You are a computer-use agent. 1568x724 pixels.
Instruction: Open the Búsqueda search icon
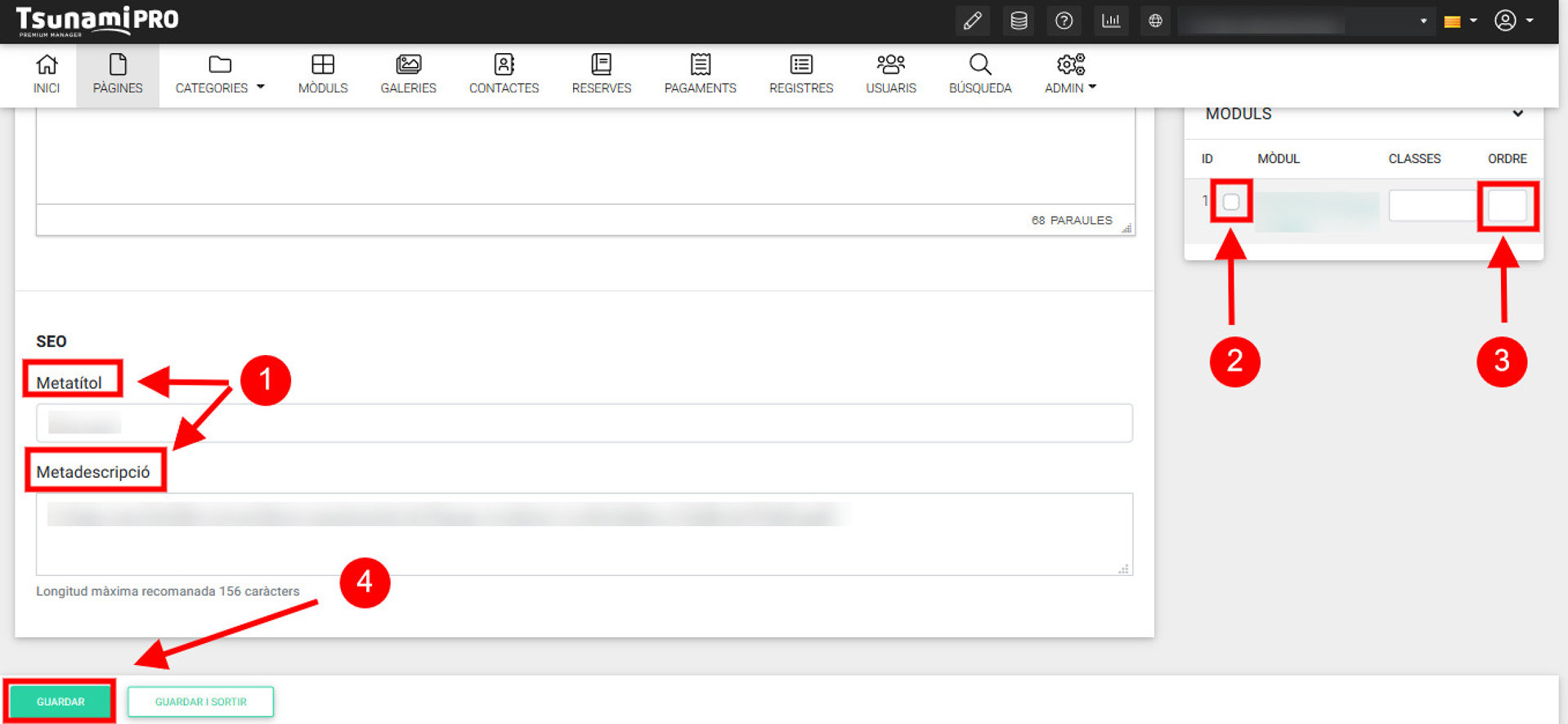[979, 74]
